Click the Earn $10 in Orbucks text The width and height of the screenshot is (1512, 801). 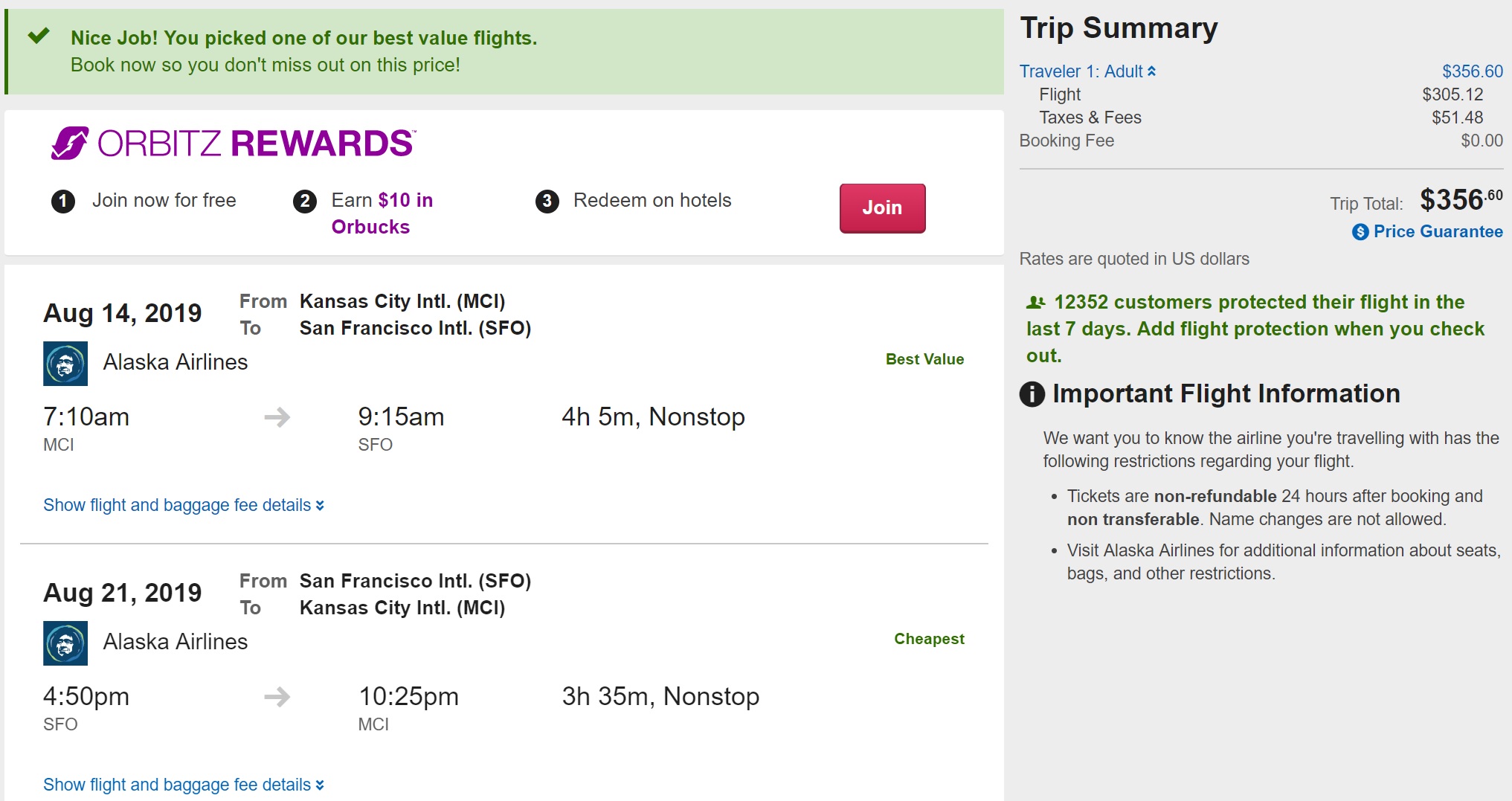tap(382, 213)
